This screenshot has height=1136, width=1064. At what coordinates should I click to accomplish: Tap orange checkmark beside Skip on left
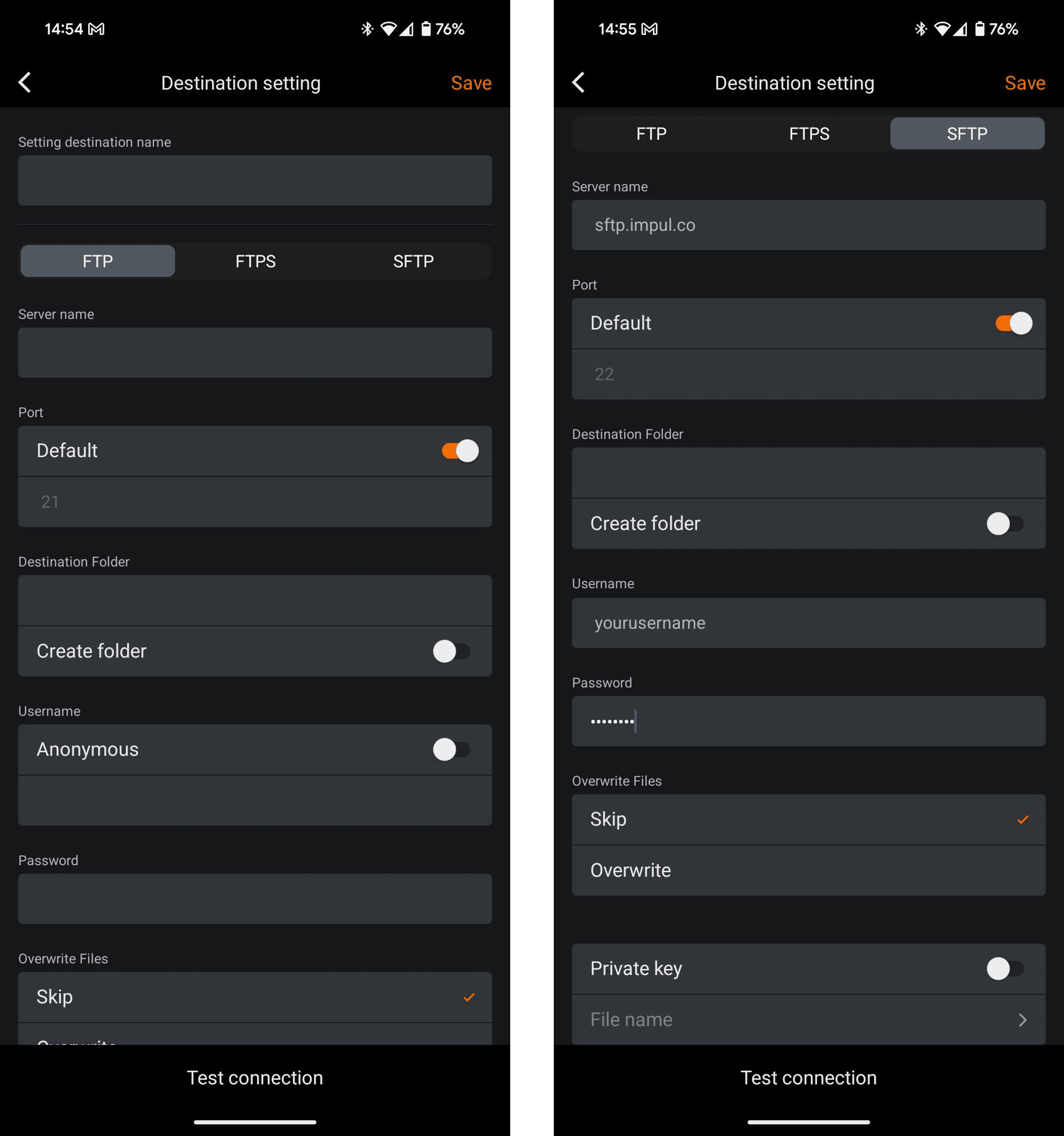click(x=469, y=997)
